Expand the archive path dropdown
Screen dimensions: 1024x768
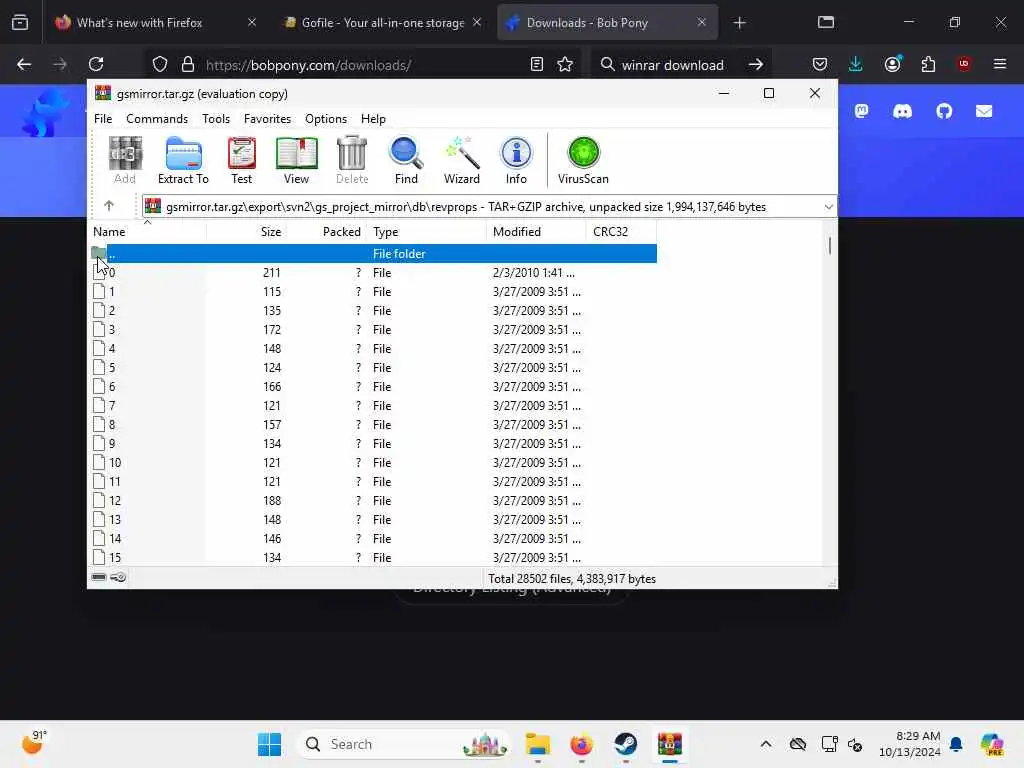point(828,206)
